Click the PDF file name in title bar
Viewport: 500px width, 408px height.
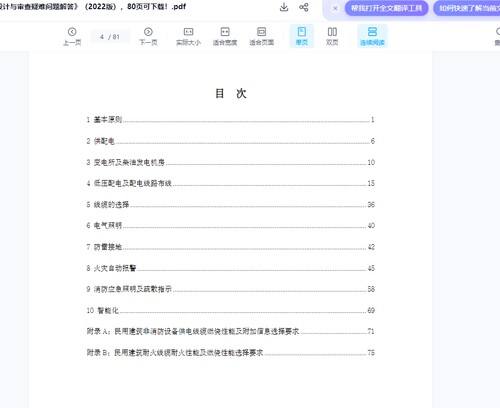pos(93,7)
